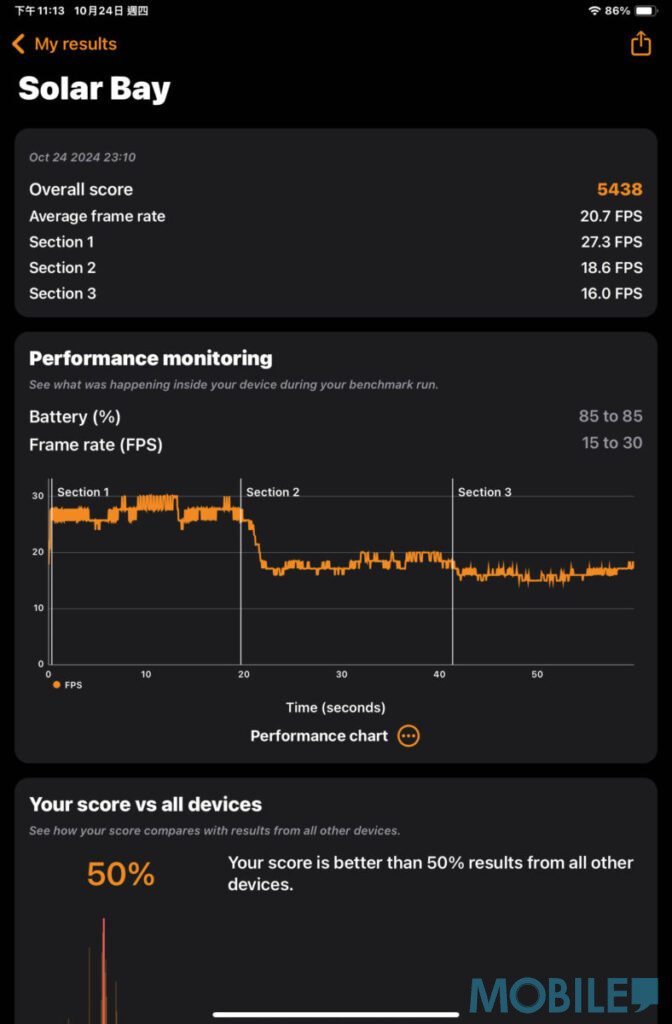This screenshot has height=1024, width=672.
Task: Open the Performance chart link
Action: click(x=319, y=736)
